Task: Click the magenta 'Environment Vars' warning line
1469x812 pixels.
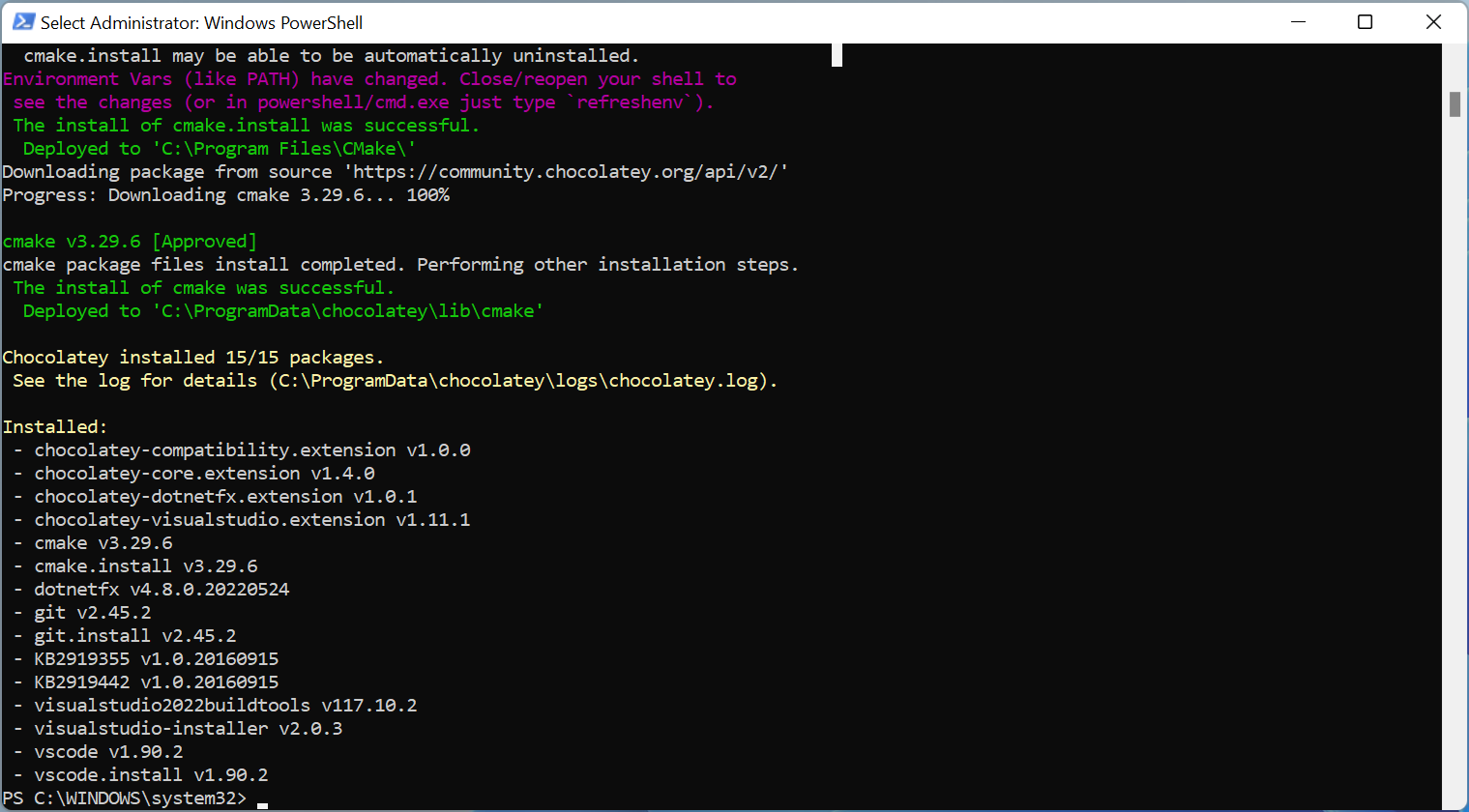Action: point(369,79)
